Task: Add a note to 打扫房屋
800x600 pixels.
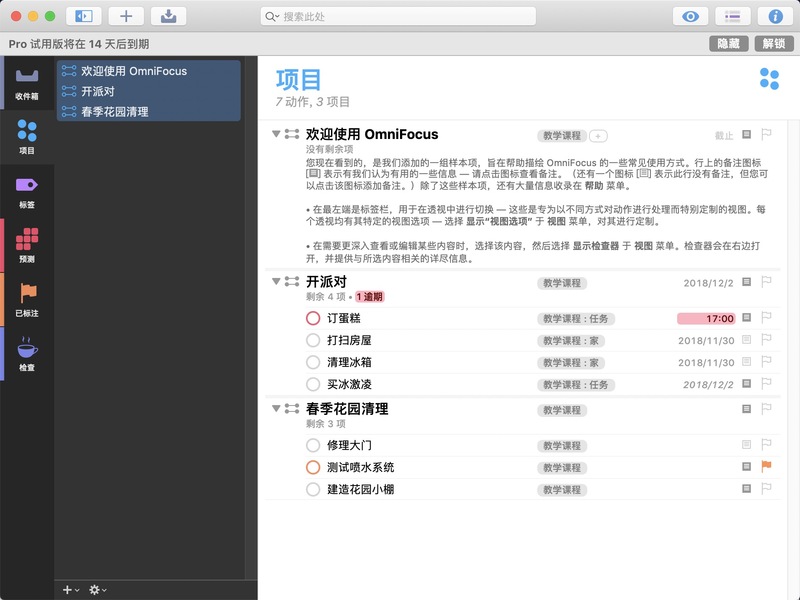Action: (x=746, y=339)
